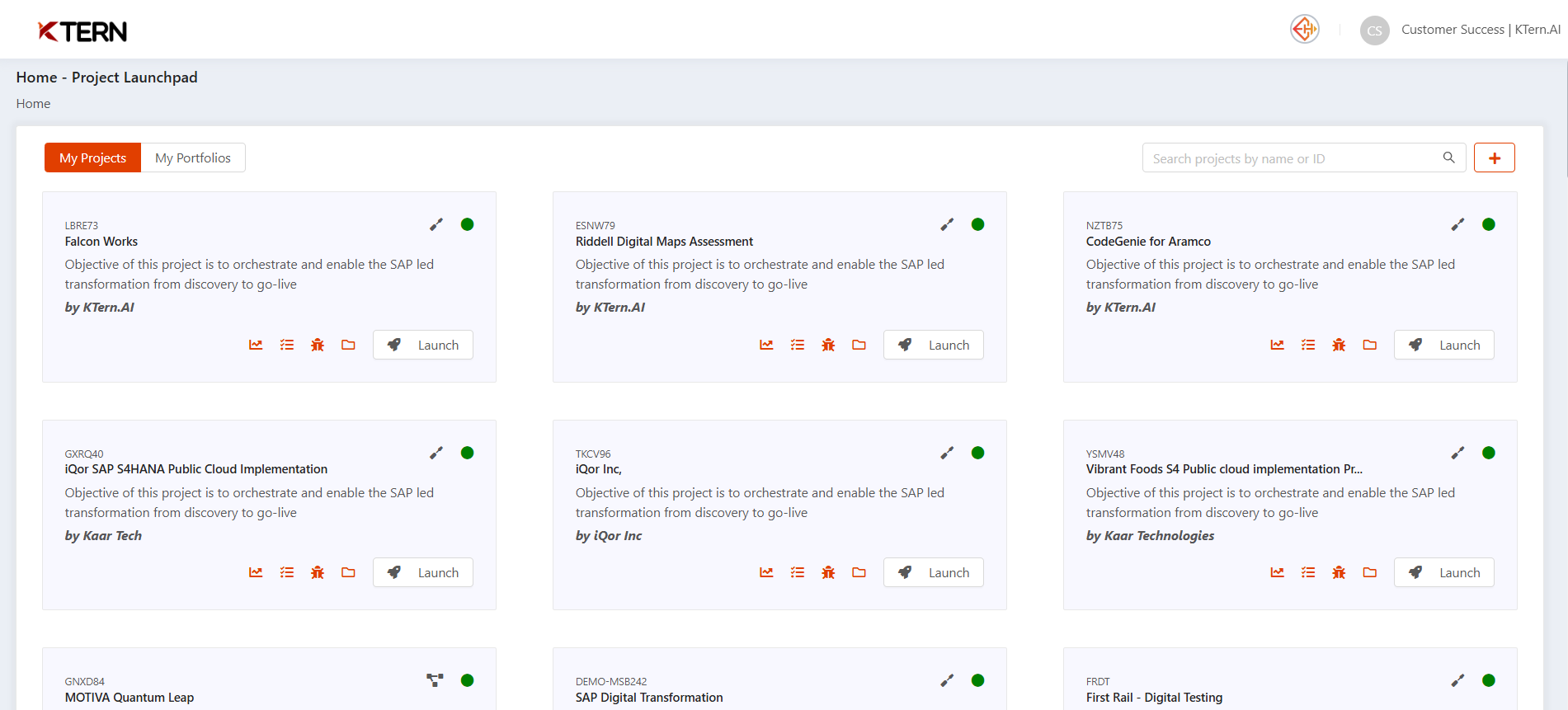Open bug icon for CodeGenie for Aramco

click(1339, 345)
